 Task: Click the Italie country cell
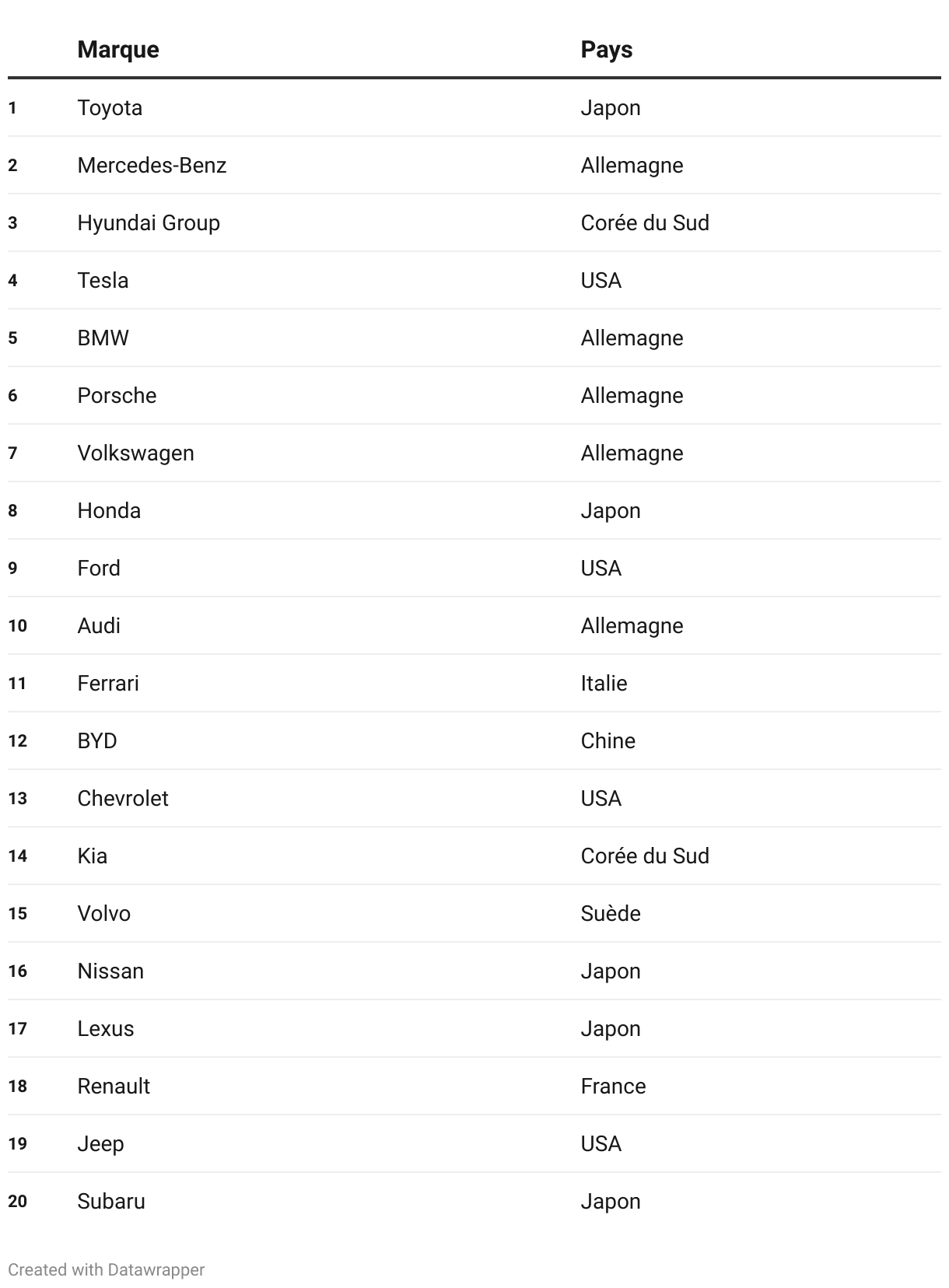coord(604,683)
